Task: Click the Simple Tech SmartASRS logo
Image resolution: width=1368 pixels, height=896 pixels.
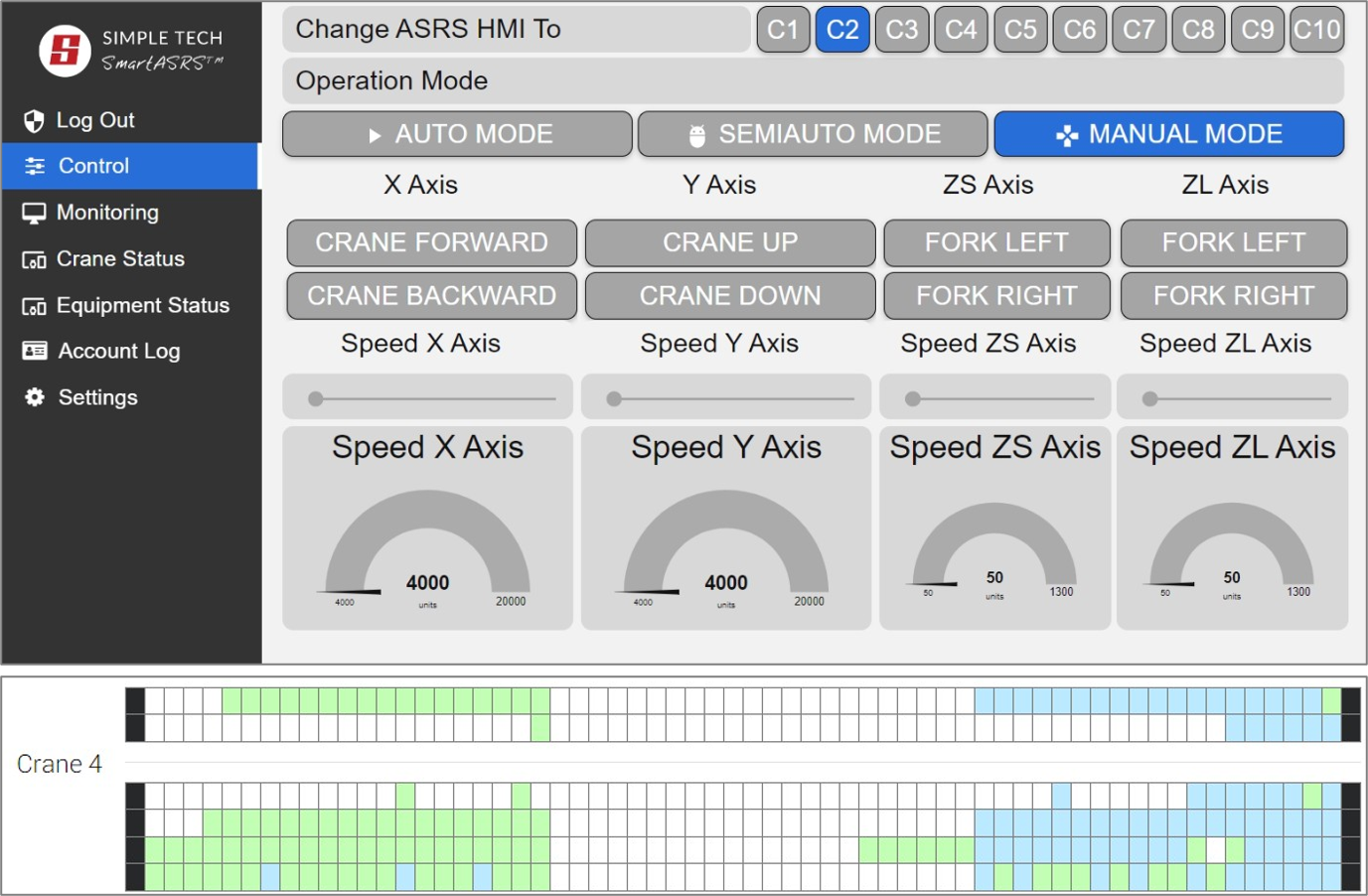Action: [131, 50]
